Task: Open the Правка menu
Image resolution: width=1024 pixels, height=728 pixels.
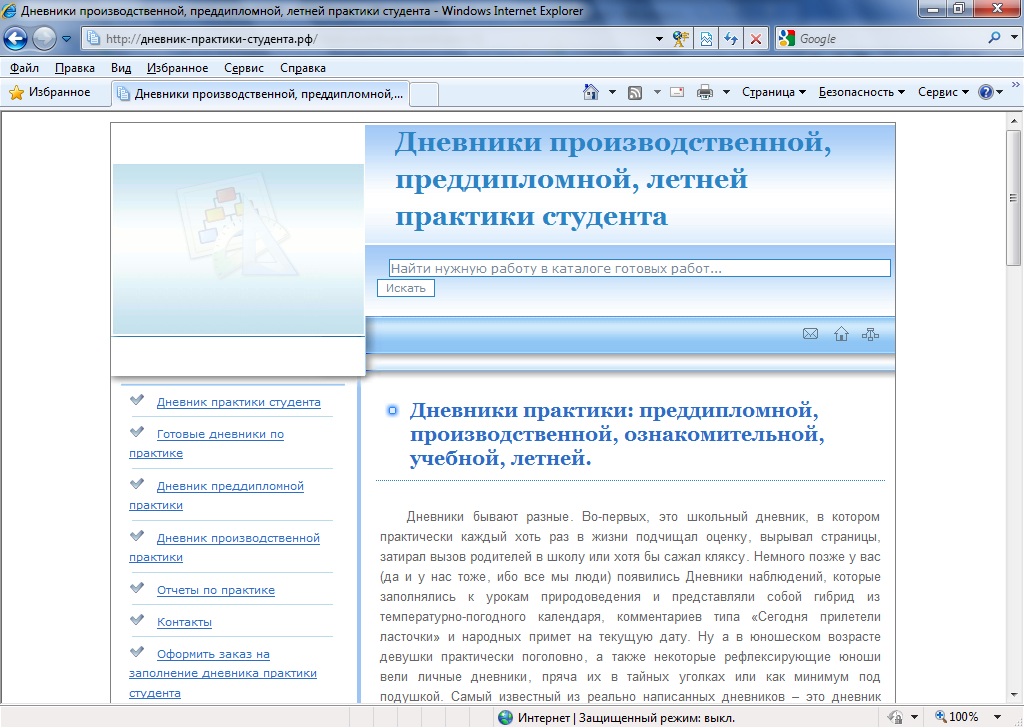Action: click(x=74, y=68)
